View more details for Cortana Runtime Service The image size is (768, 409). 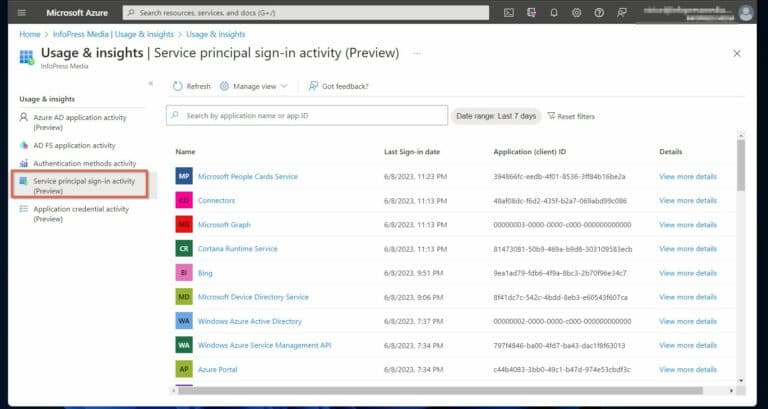688,248
